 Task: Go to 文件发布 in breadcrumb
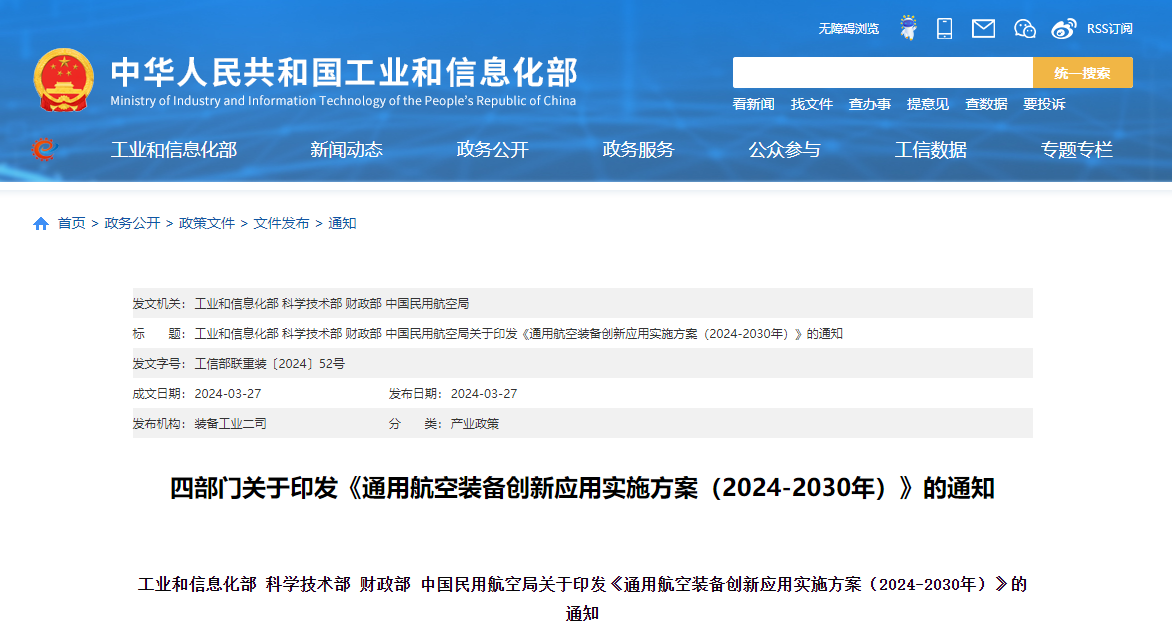281,224
